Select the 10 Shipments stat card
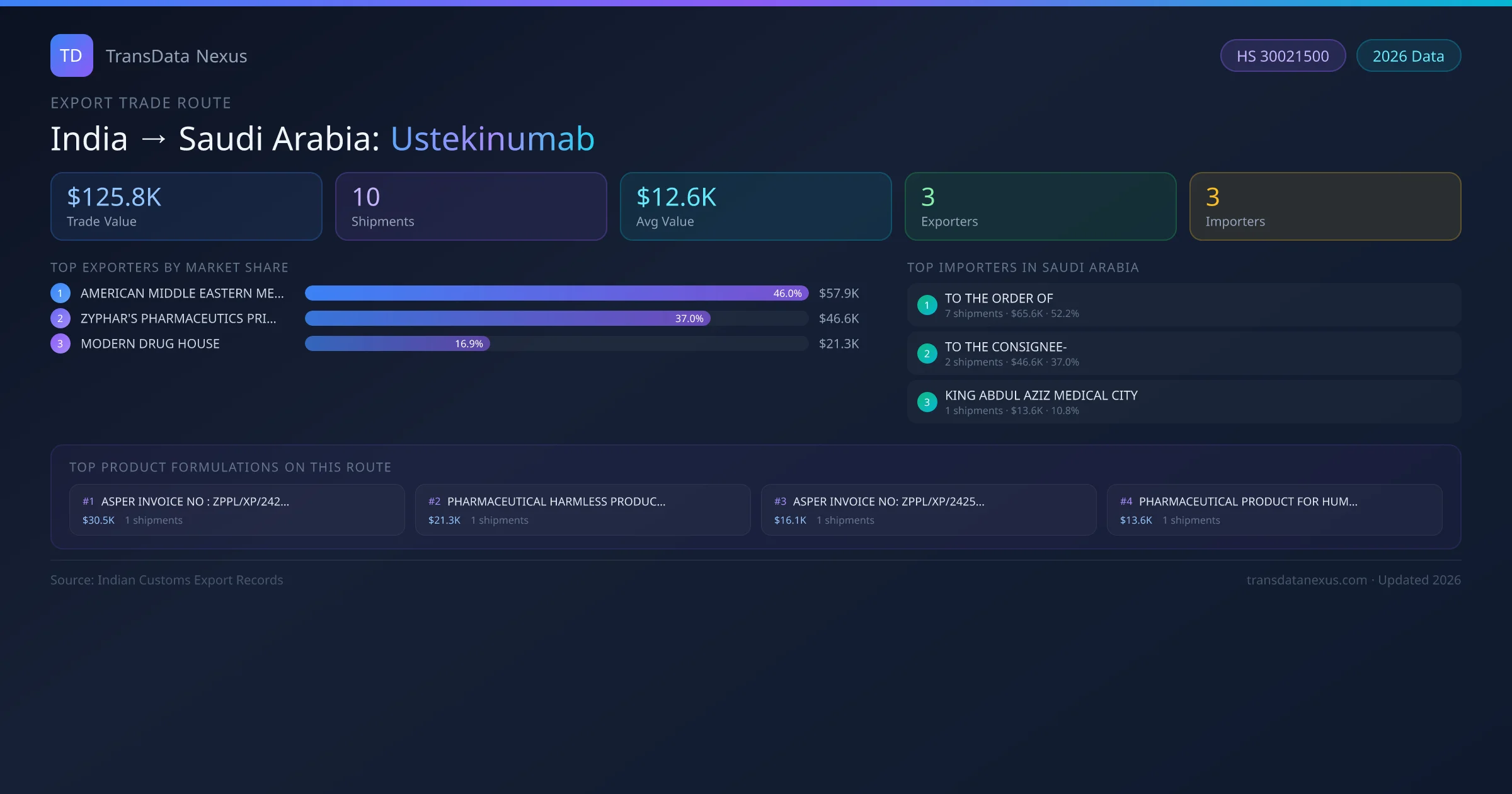Viewport: 1512px width, 794px height. coord(471,206)
